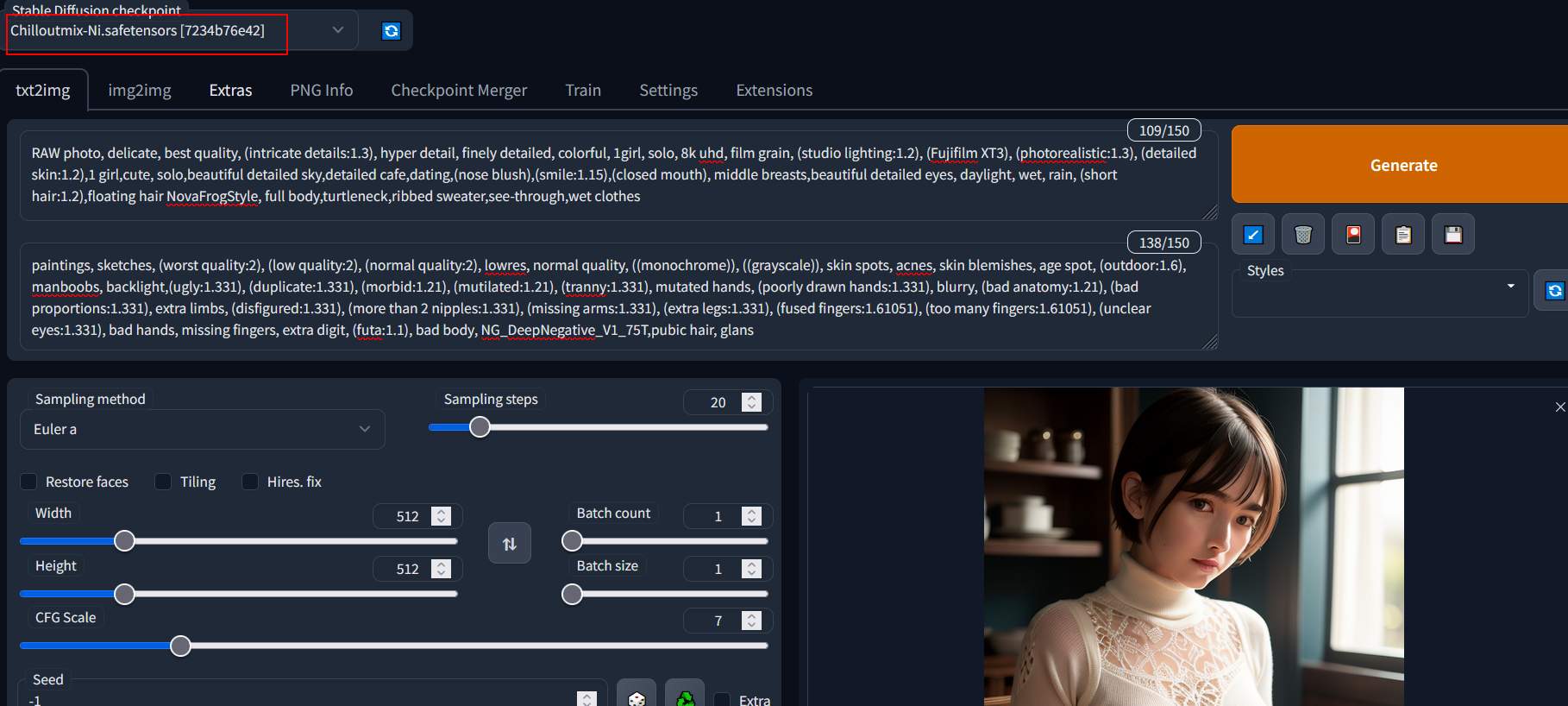Image resolution: width=1568 pixels, height=706 pixels.
Task: Click the CFG Scale slider handle
Action: (180, 646)
